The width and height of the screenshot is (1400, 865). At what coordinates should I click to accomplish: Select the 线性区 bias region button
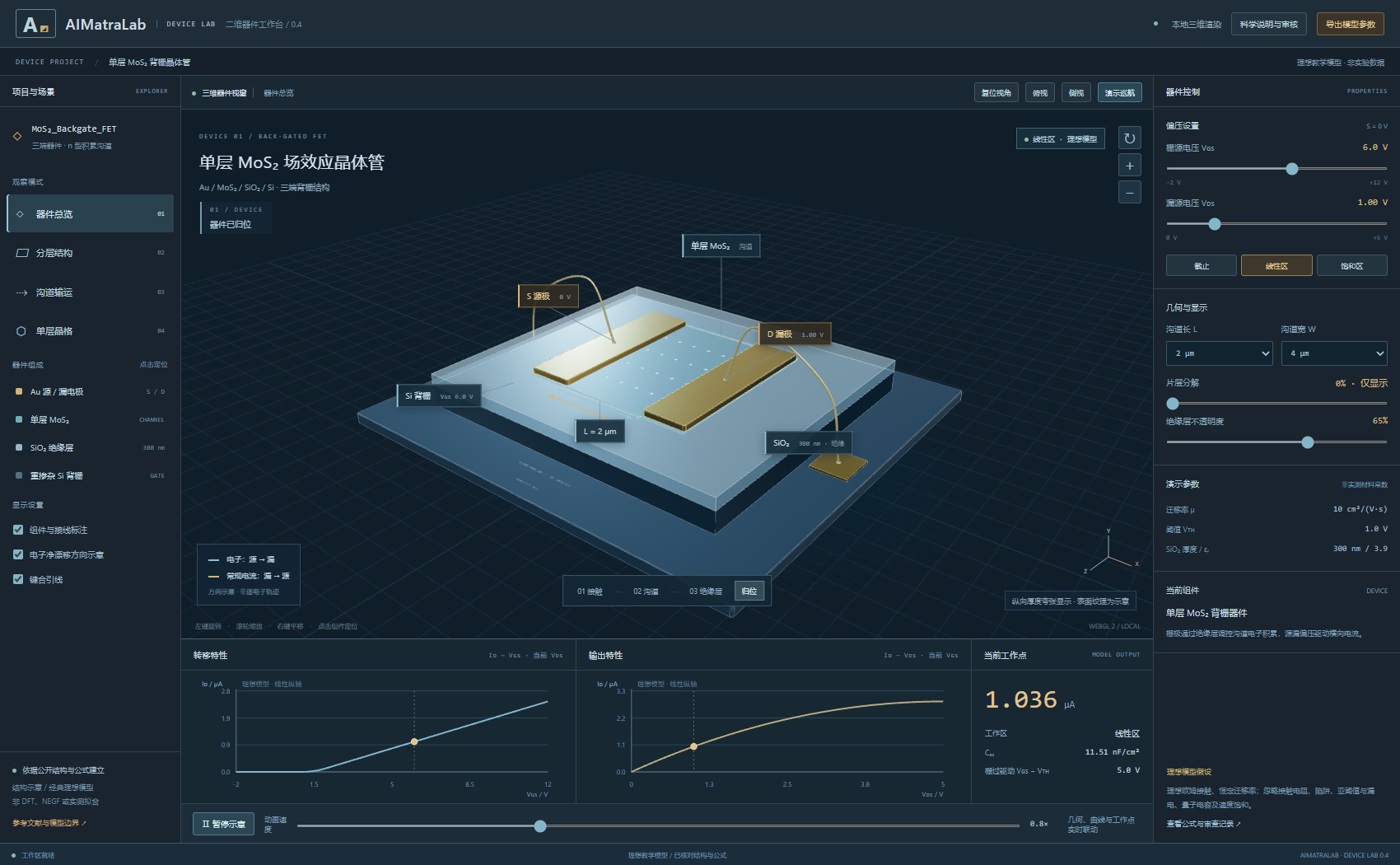[1276, 265]
